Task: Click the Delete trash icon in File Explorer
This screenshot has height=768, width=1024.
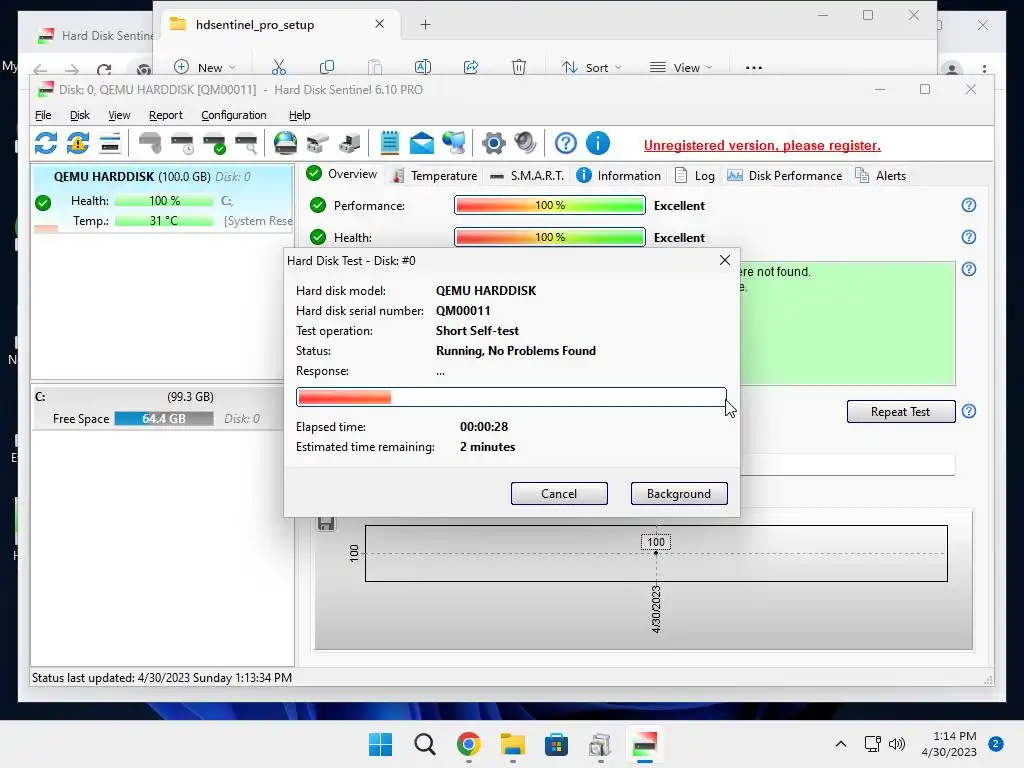Action: 519,67
